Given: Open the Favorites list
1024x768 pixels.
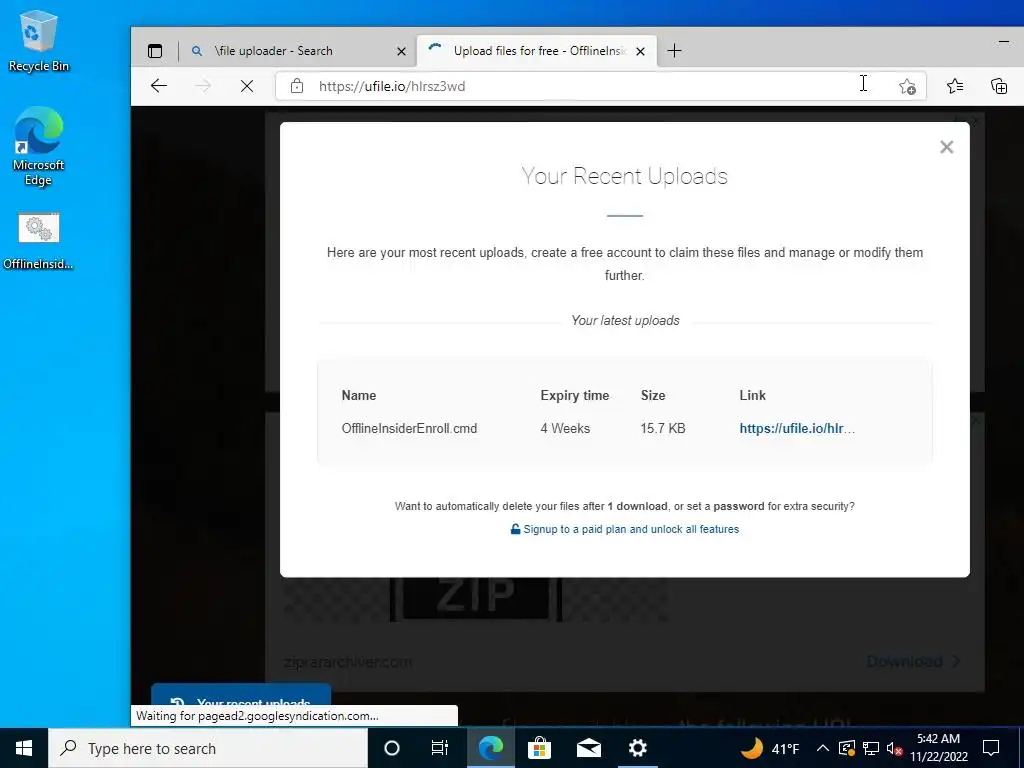Looking at the screenshot, I should tap(954, 86).
